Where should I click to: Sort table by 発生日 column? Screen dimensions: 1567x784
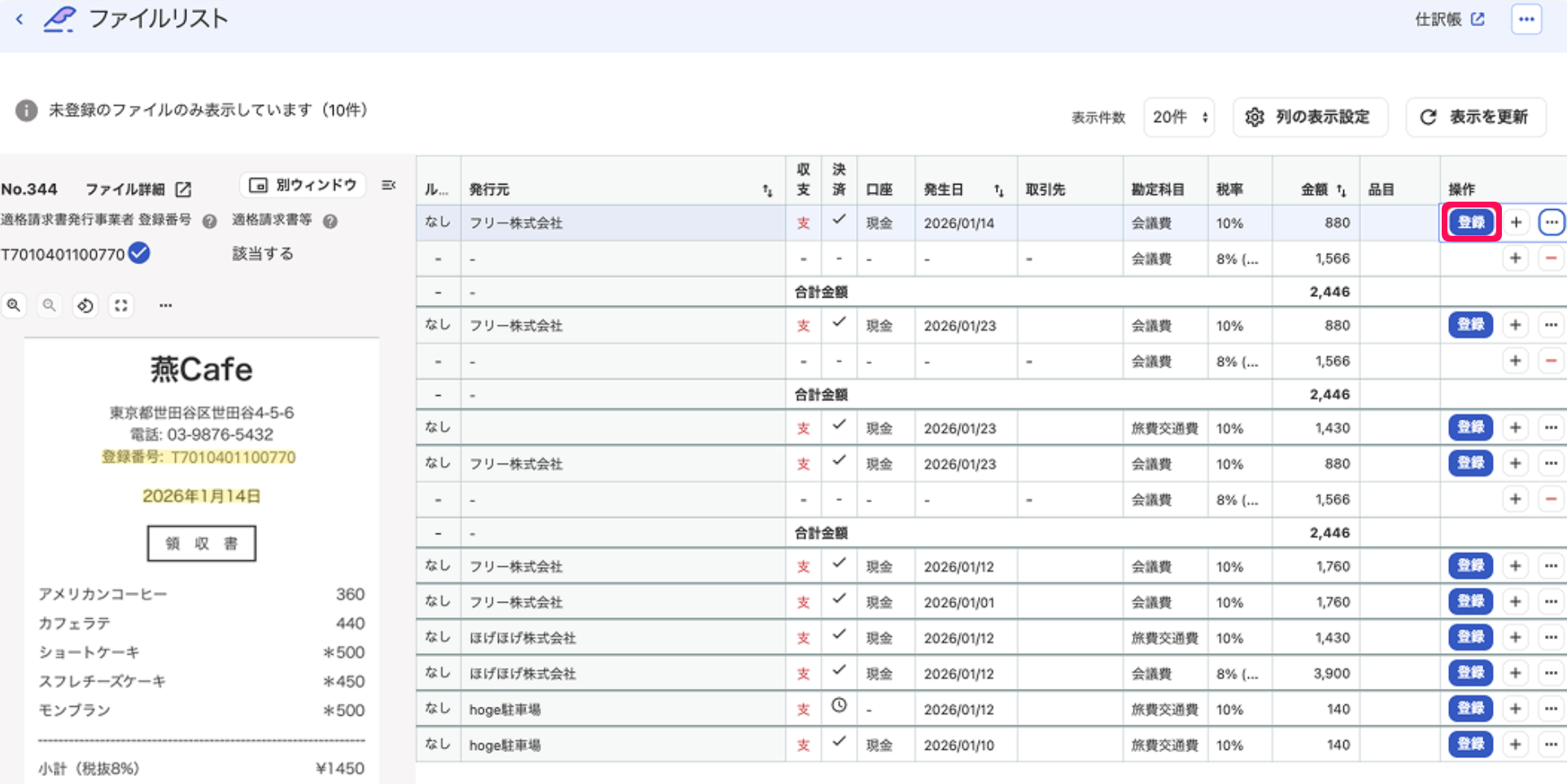998,190
